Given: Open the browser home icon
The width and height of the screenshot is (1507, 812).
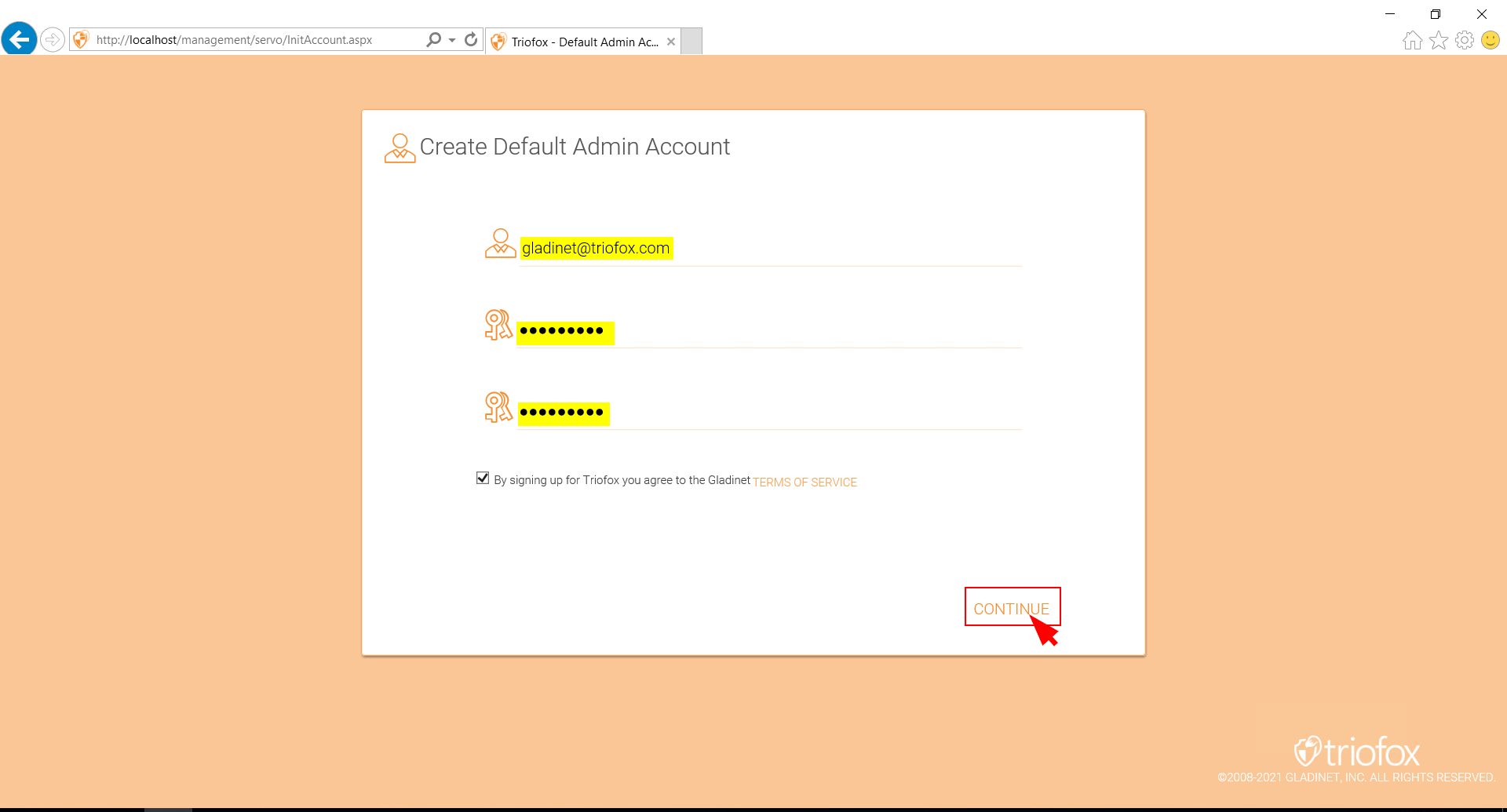Looking at the screenshot, I should [x=1412, y=40].
